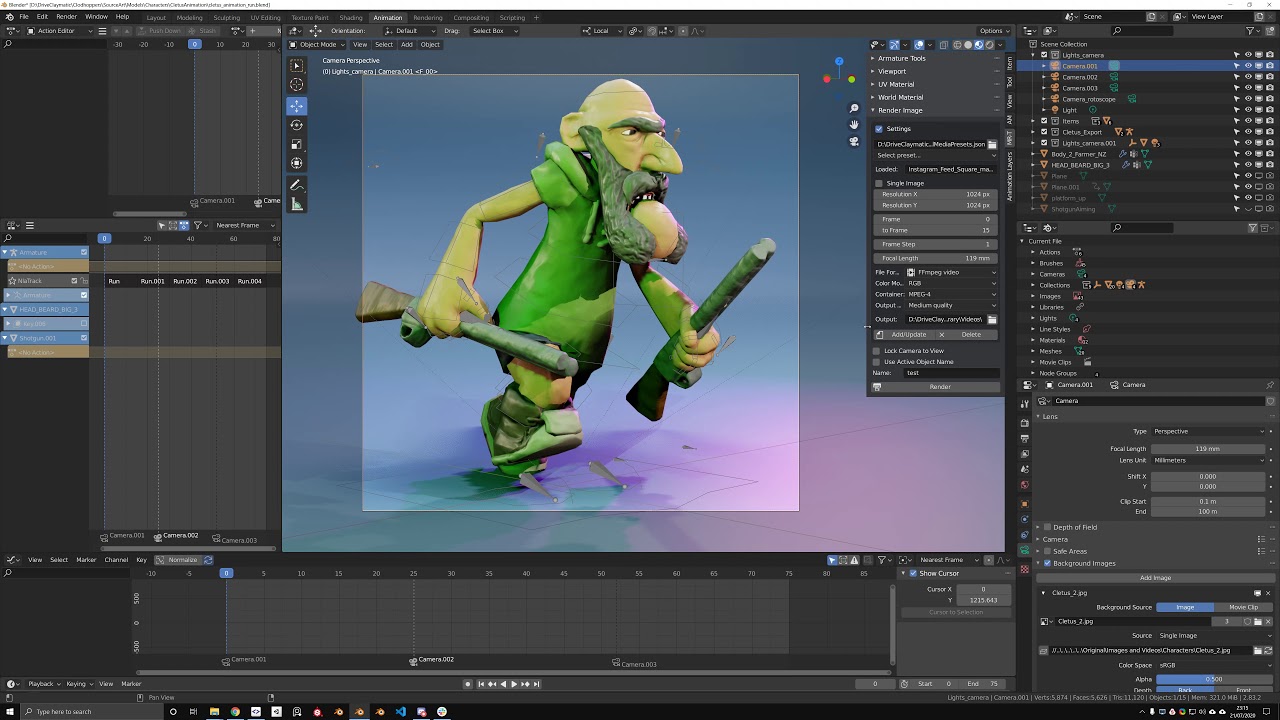Switch viewport to rendered shading
Image resolution: width=1280 pixels, height=720 pixels.
tap(990, 45)
